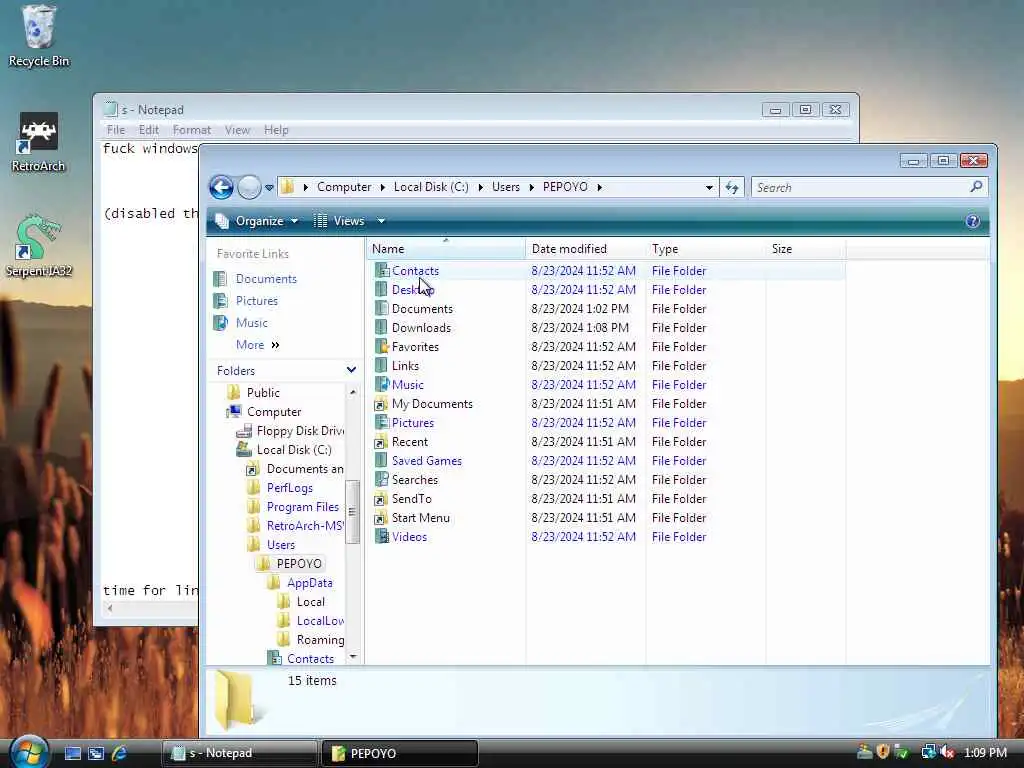Click the Search input field
1024x768 pixels.
coord(859,187)
